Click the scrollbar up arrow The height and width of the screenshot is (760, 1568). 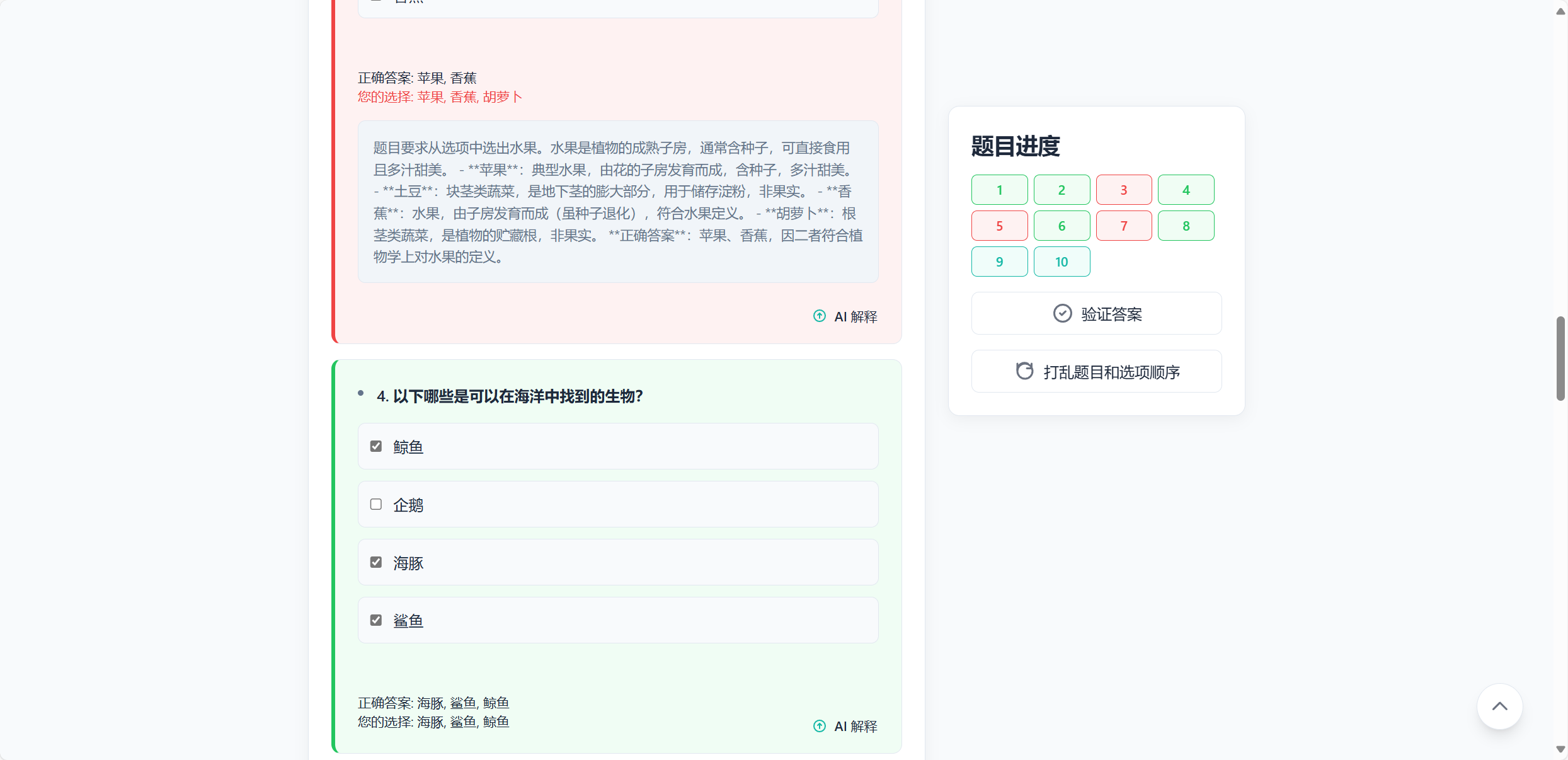[1560, 11]
